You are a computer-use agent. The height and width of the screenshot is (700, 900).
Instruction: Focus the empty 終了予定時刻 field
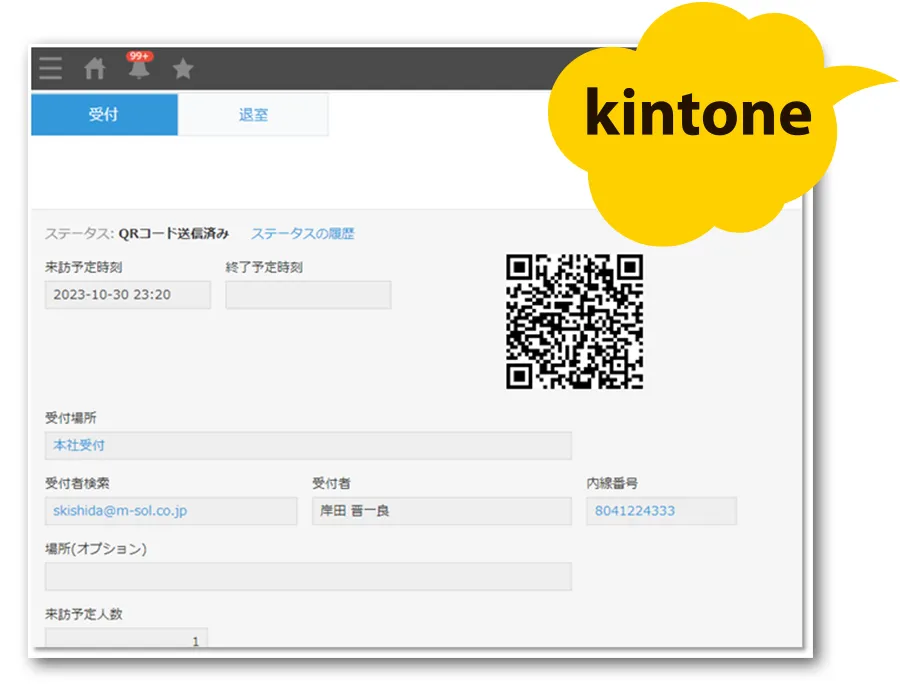308,295
